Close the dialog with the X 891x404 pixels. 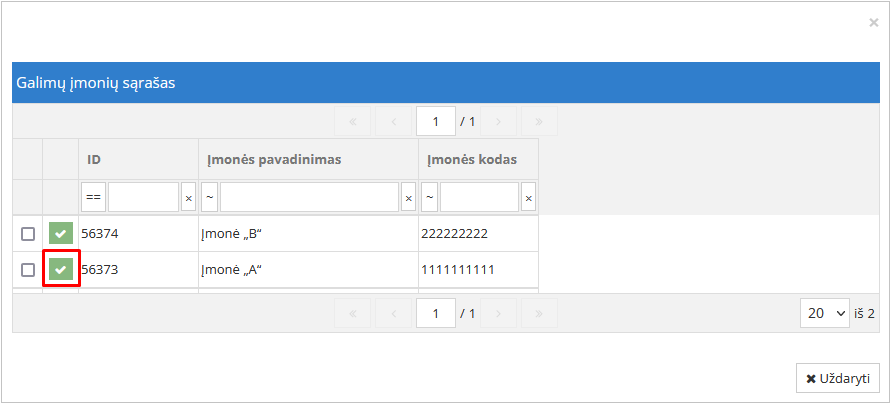[874, 22]
